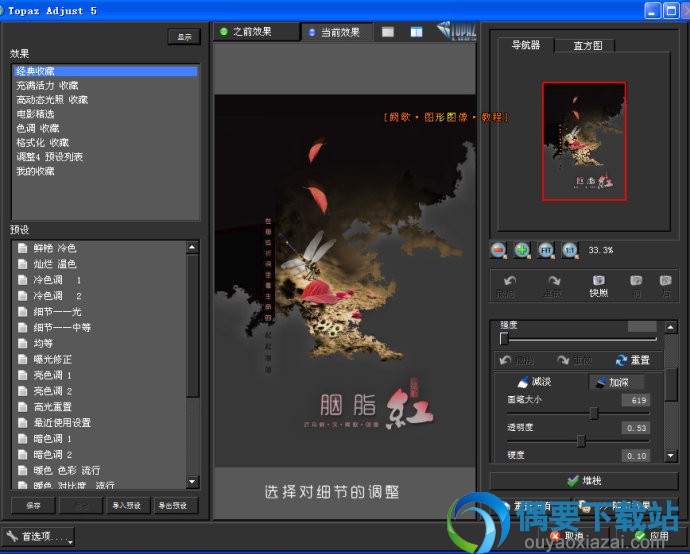Image resolution: width=690 pixels, height=554 pixels.
Task: Click the document icon beside 高光重置
Action: [22, 407]
